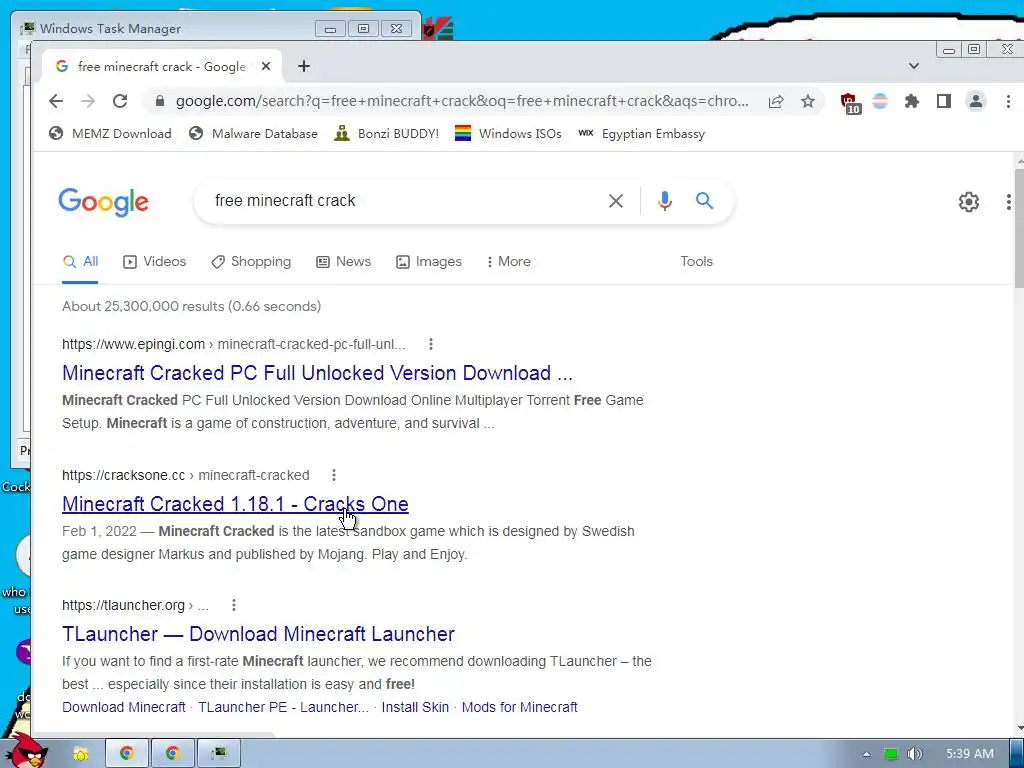
Task: Bookmark this page with the star
Action: 808,101
